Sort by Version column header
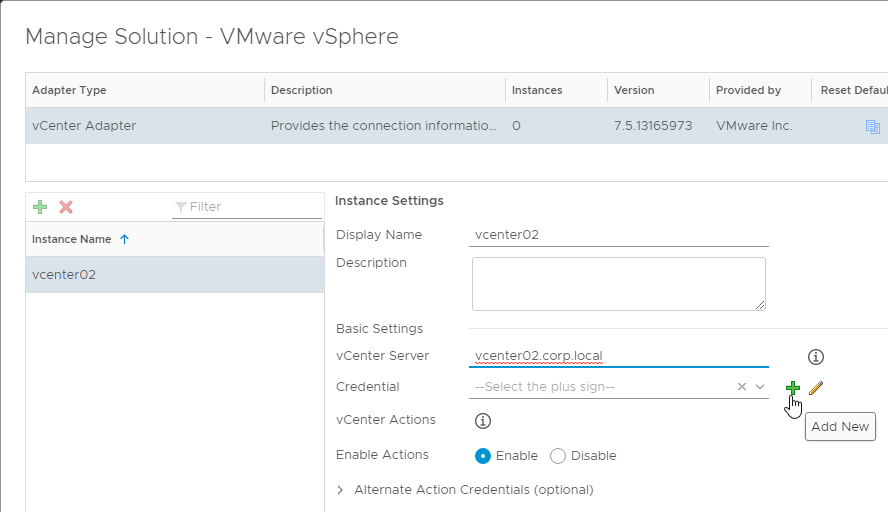The height and width of the screenshot is (512, 888). tap(658, 90)
